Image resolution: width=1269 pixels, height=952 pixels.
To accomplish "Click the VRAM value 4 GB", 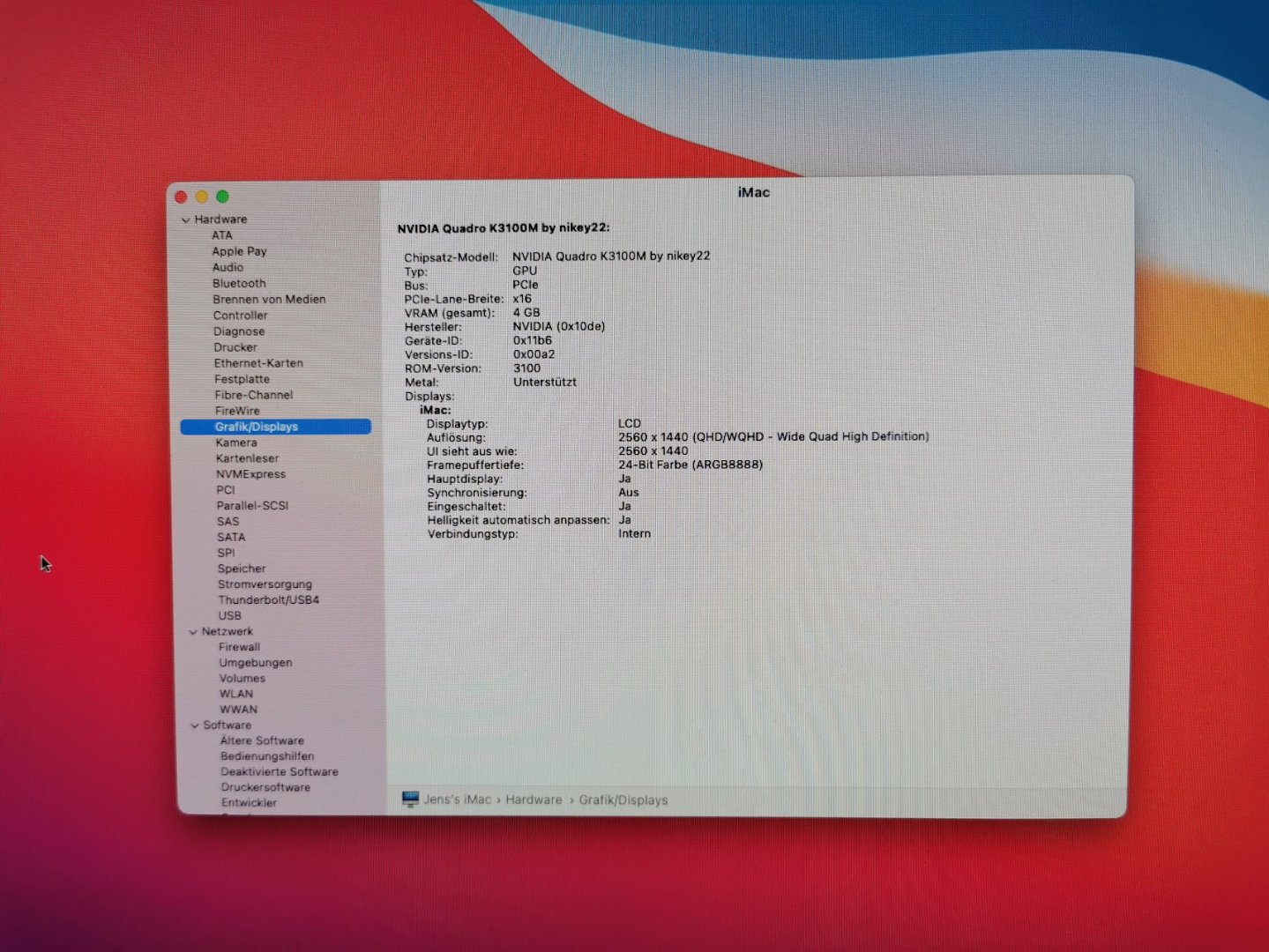I will point(526,313).
